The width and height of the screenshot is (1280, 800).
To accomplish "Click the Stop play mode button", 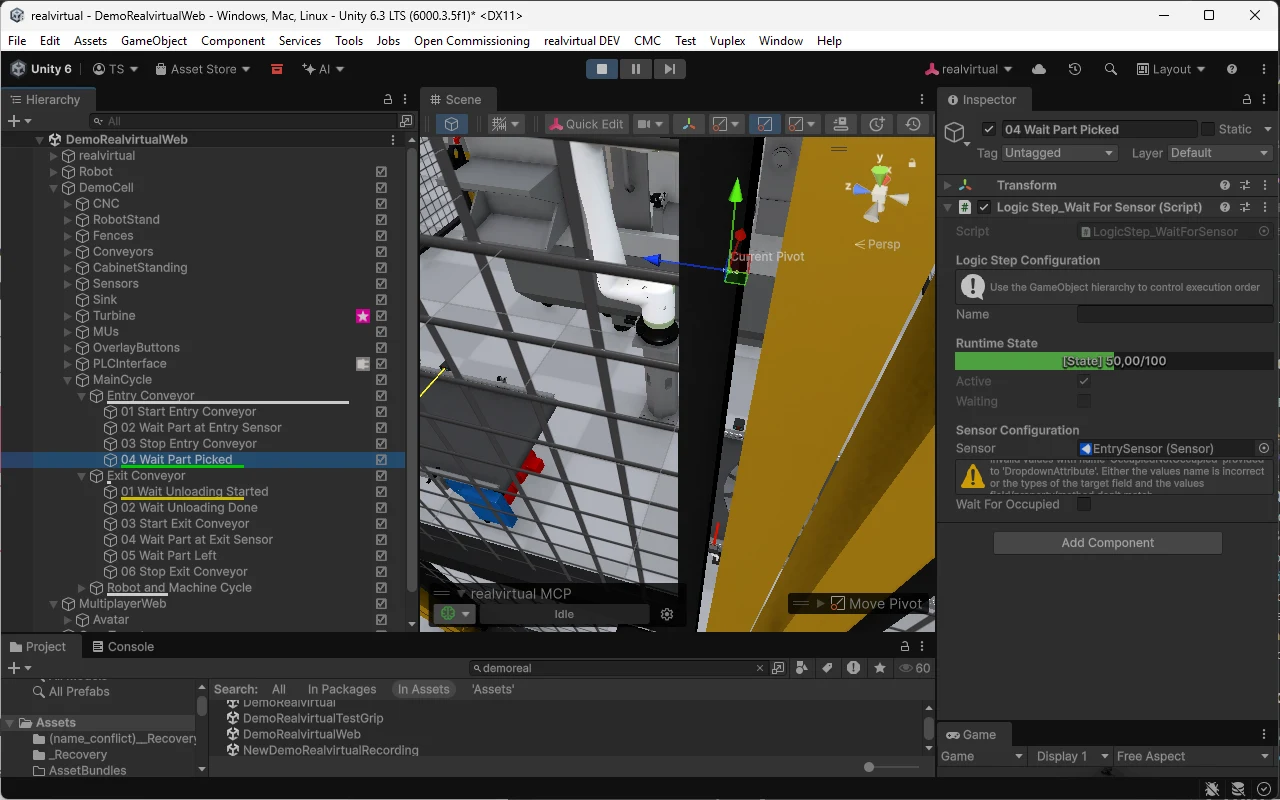I will [x=602, y=69].
